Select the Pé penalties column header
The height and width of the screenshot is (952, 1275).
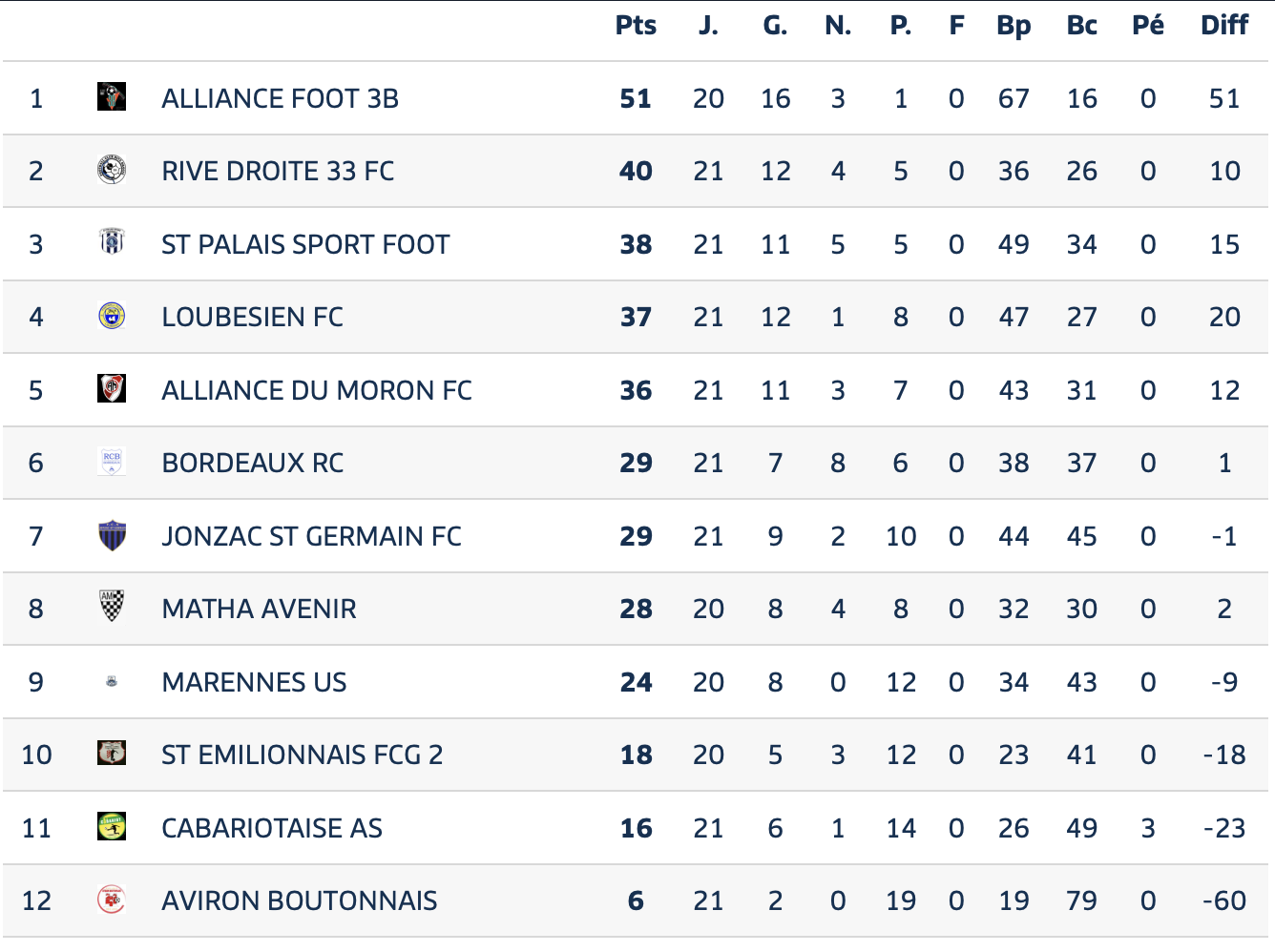coord(1148,26)
